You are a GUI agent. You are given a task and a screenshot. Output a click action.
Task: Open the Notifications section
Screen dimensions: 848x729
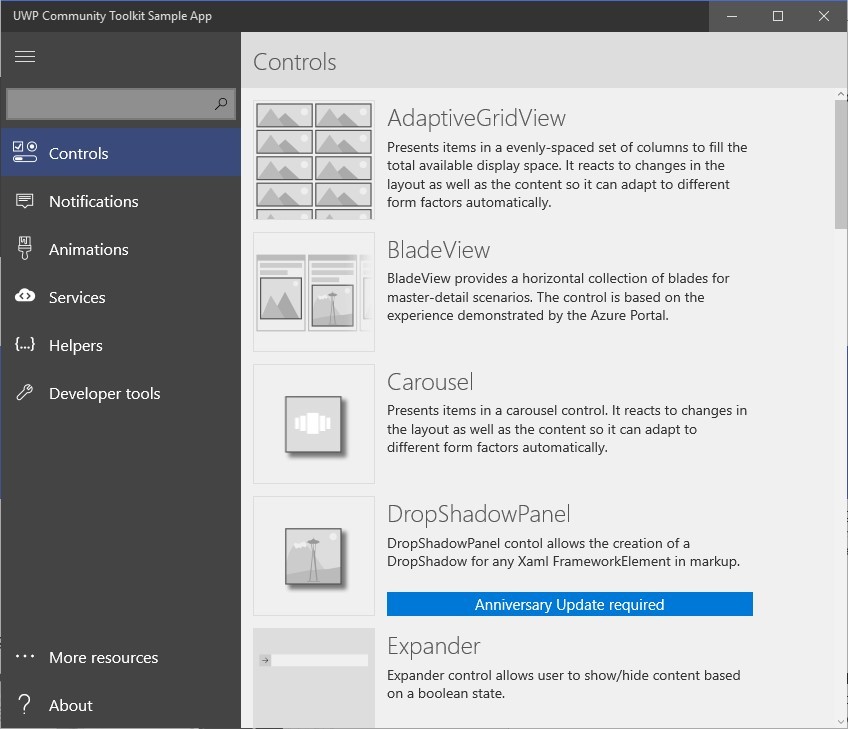click(x=121, y=201)
